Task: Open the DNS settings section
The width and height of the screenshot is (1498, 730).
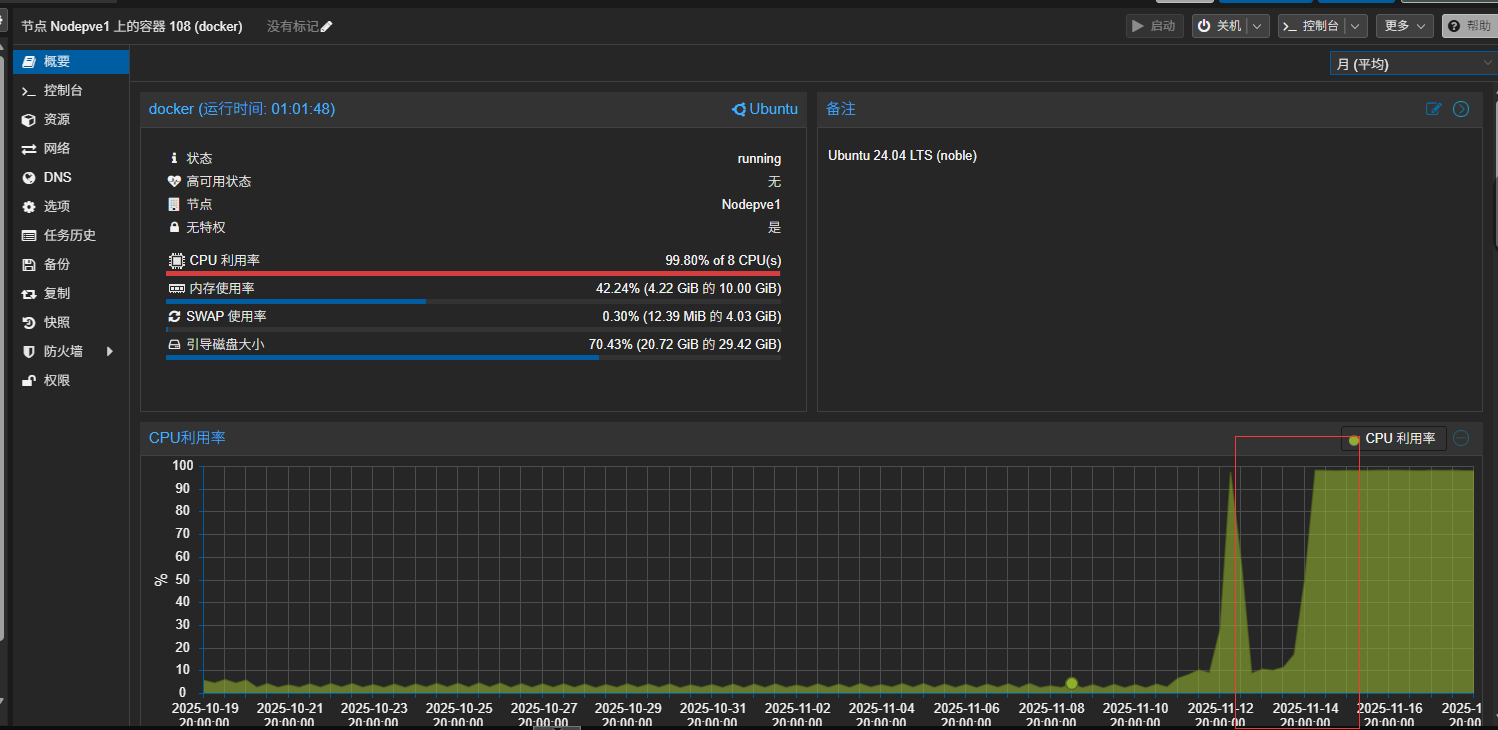Action: (57, 177)
